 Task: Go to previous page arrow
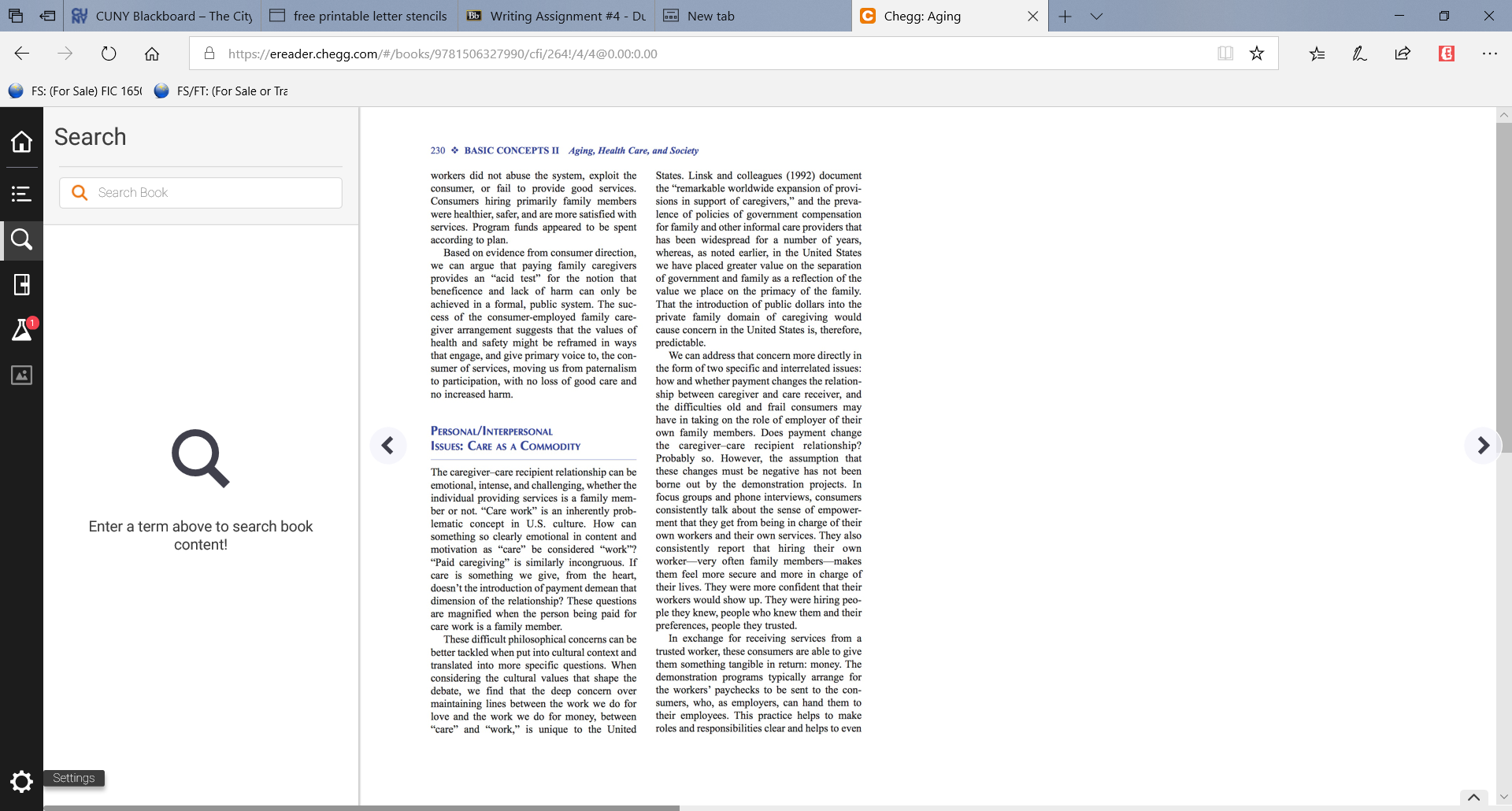(388, 446)
